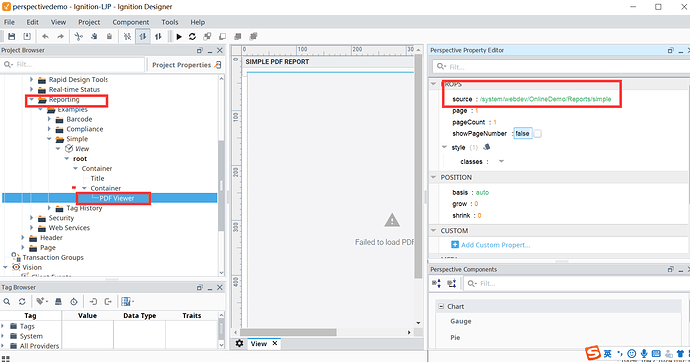Click the expand all icon in Perspective Components
Viewport: 690px width, 362px height.
(x=437, y=283)
